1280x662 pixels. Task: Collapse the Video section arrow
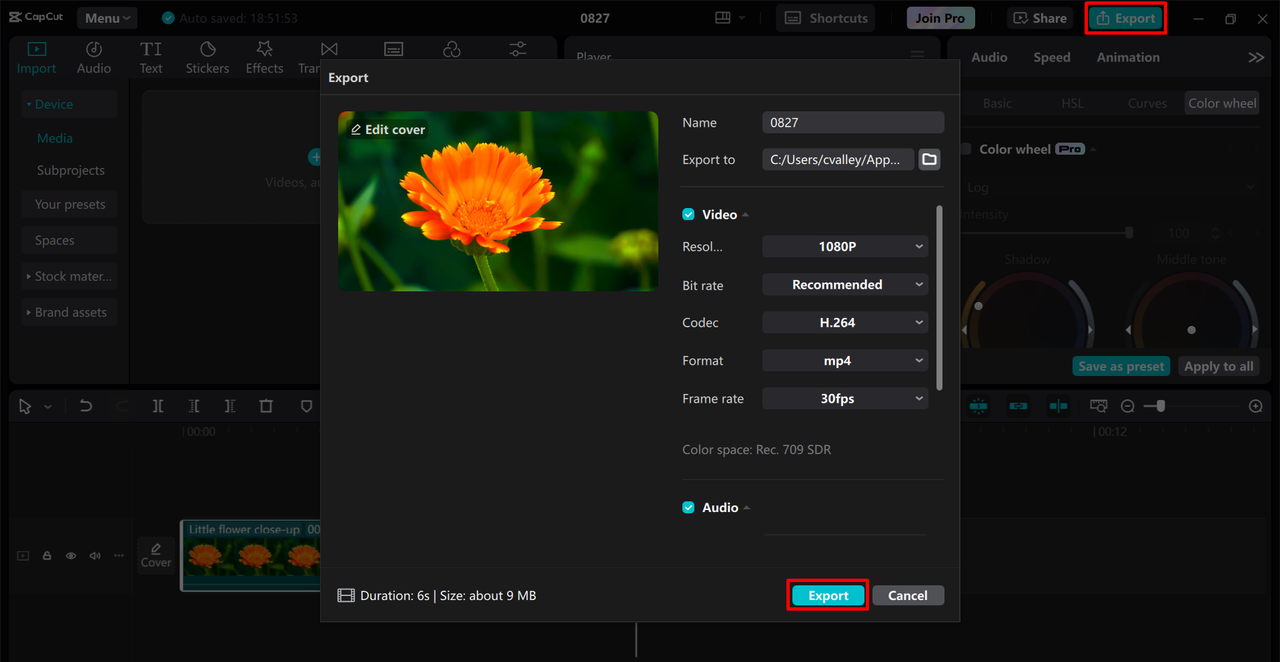tap(746, 215)
